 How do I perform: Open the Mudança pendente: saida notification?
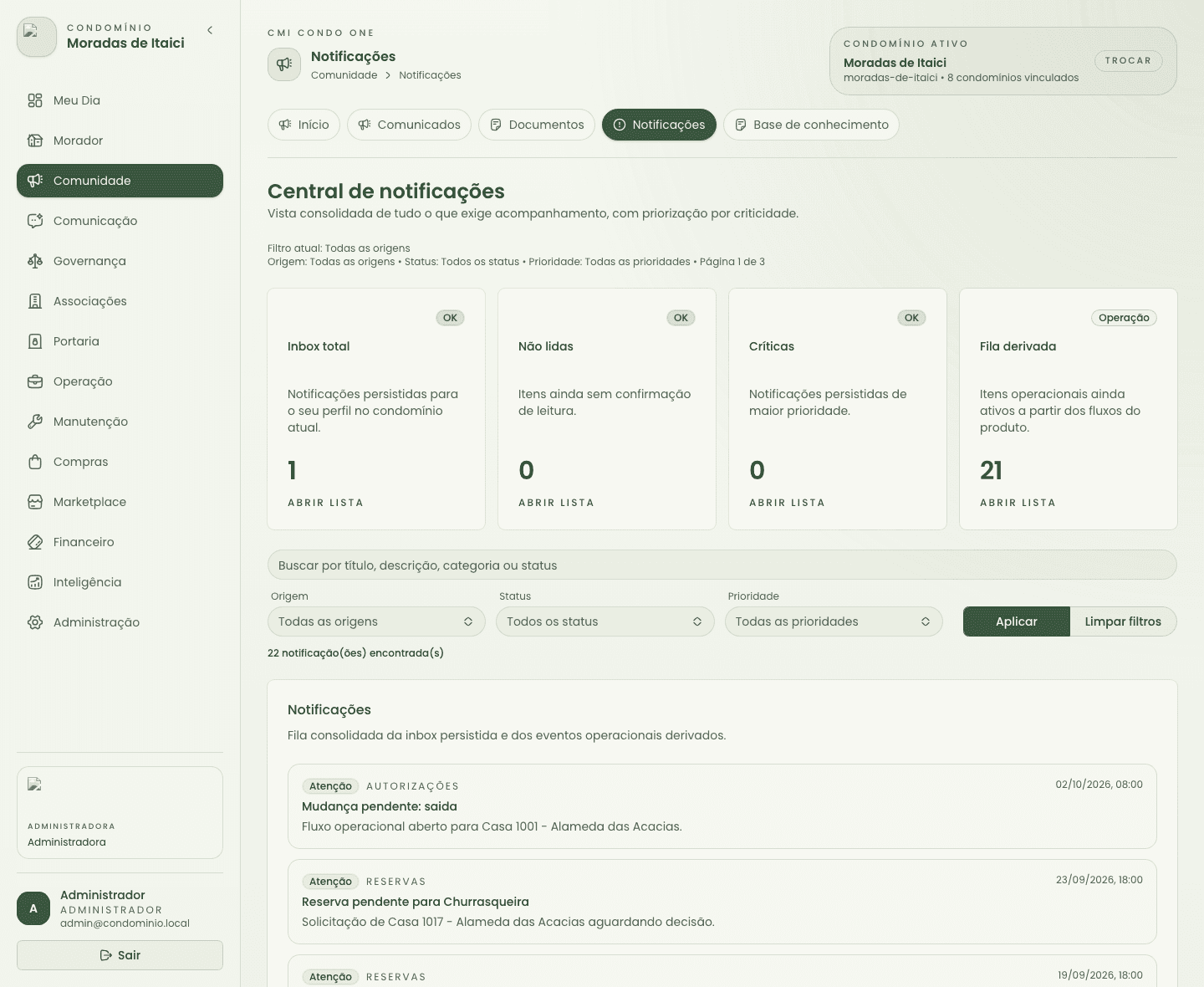coord(722,806)
